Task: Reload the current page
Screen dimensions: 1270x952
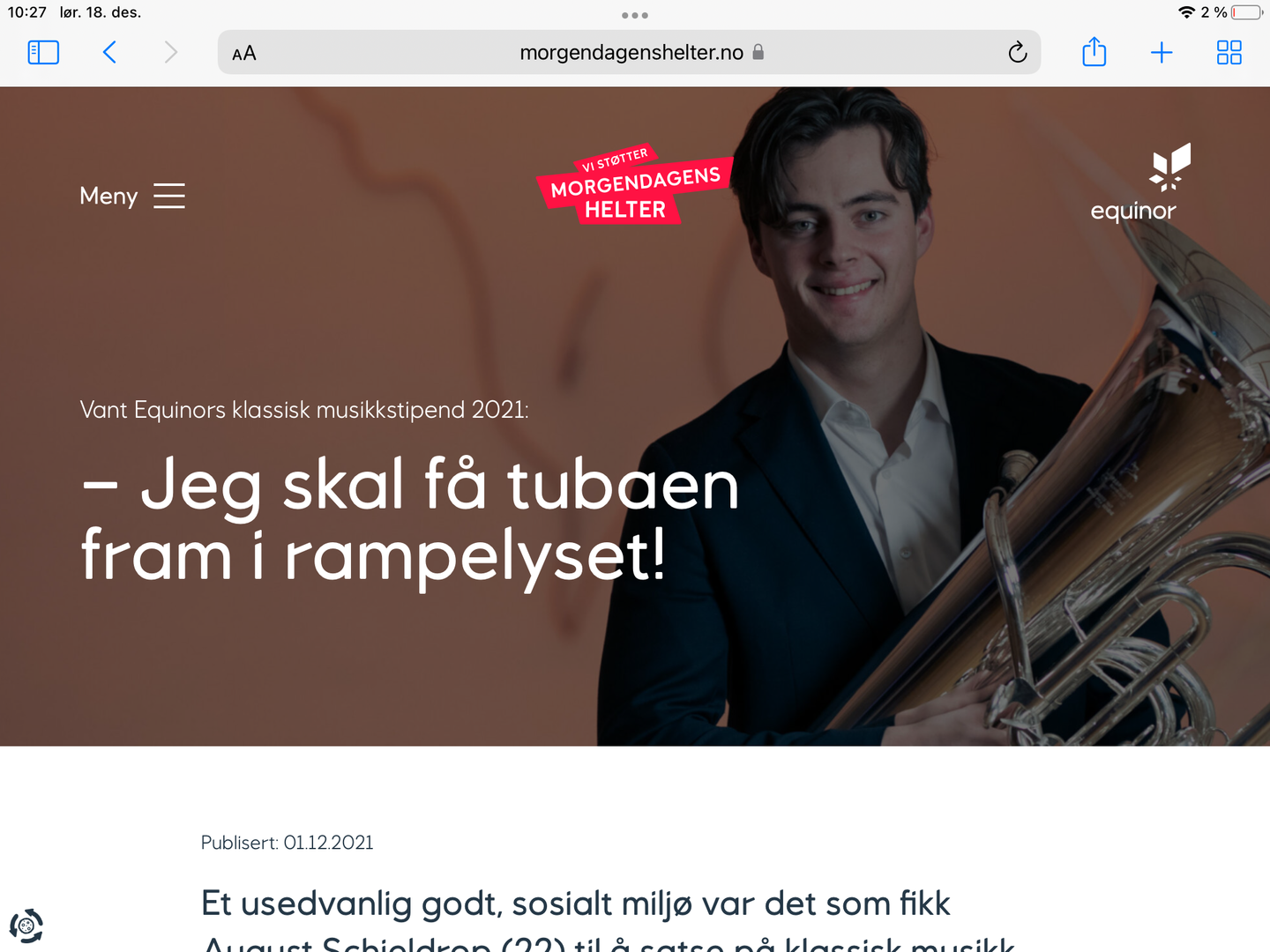Action: tap(1018, 53)
